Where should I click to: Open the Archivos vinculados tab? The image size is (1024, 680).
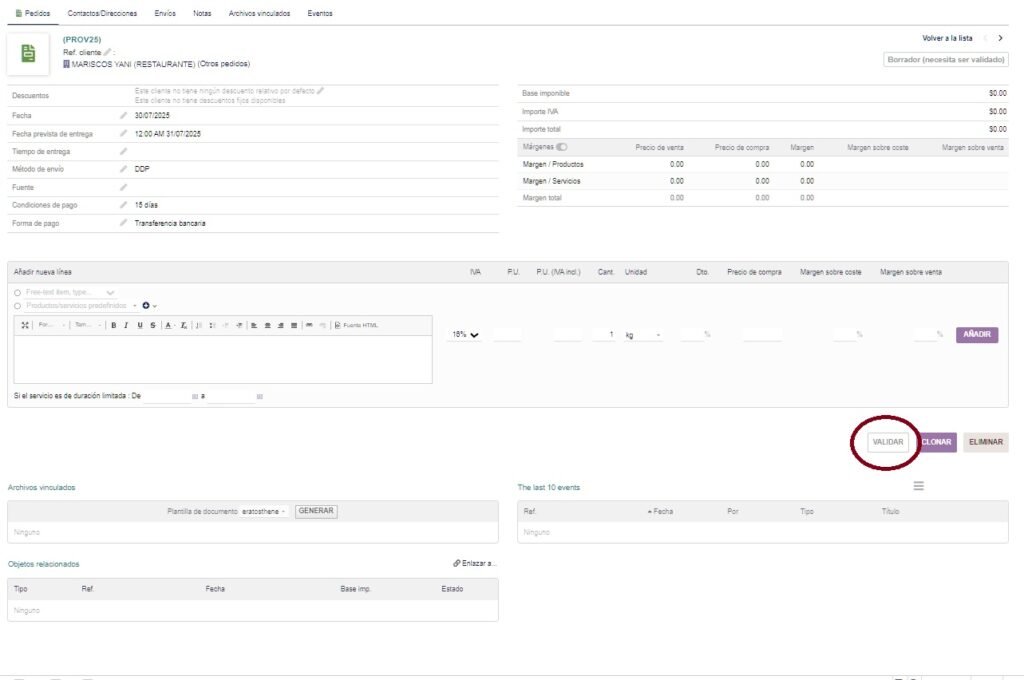pos(259,13)
